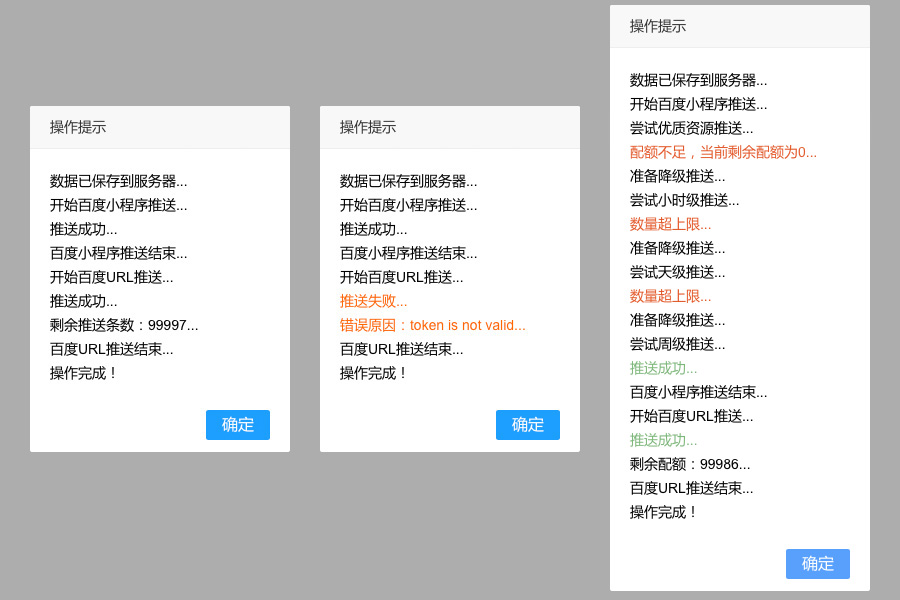The image size is (900, 600).
Task: Click 确定 on the rightmost dialog
Action: 817,564
